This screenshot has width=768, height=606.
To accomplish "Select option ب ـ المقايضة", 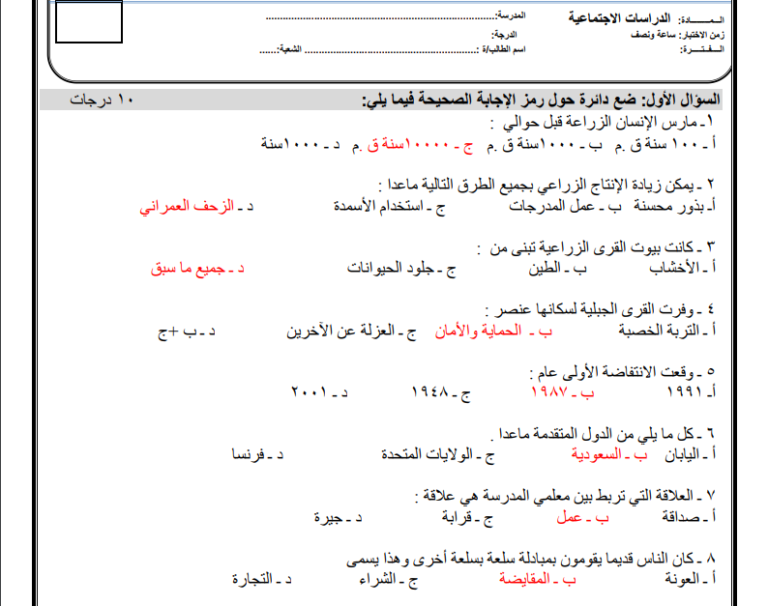I will pyautogui.click(x=538, y=580).
